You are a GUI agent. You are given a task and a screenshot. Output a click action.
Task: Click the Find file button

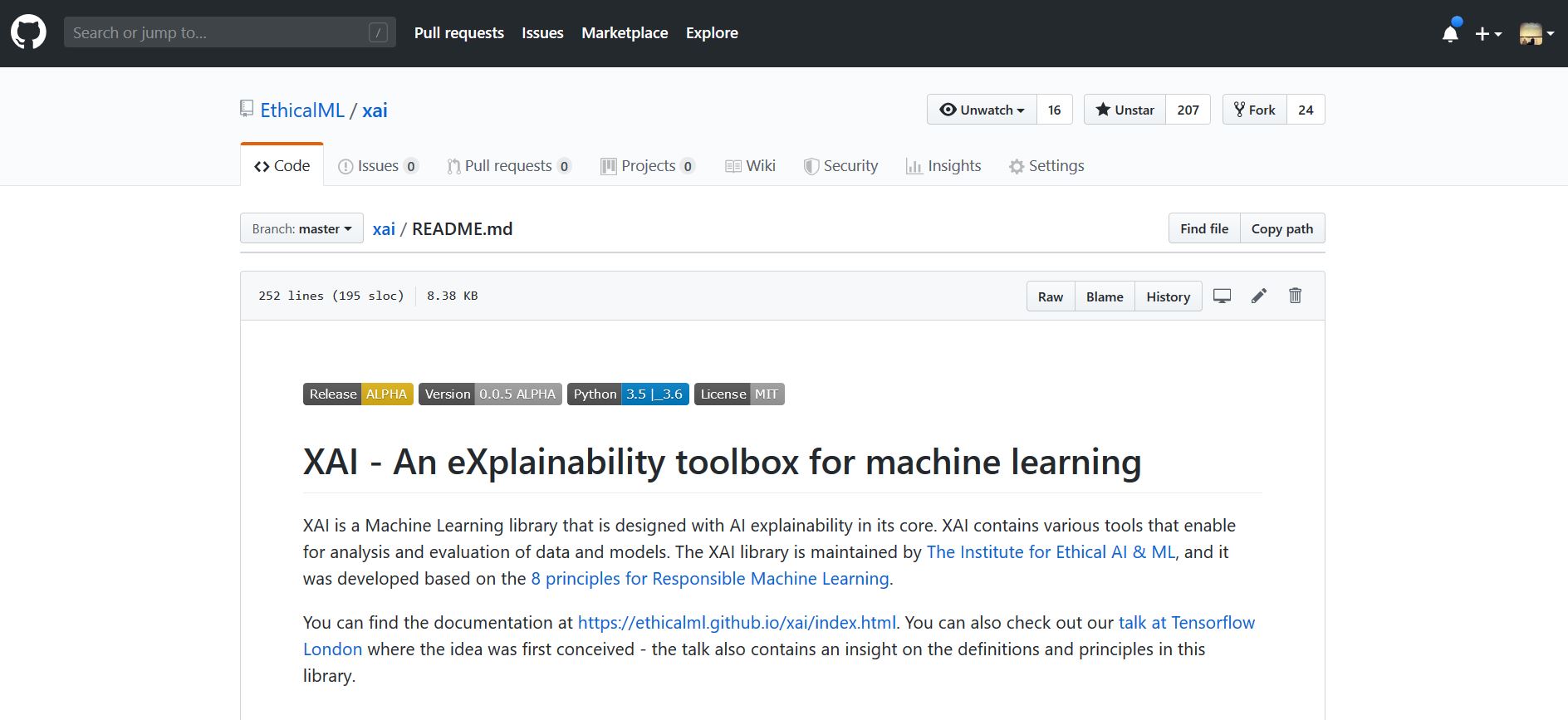(1204, 228)
